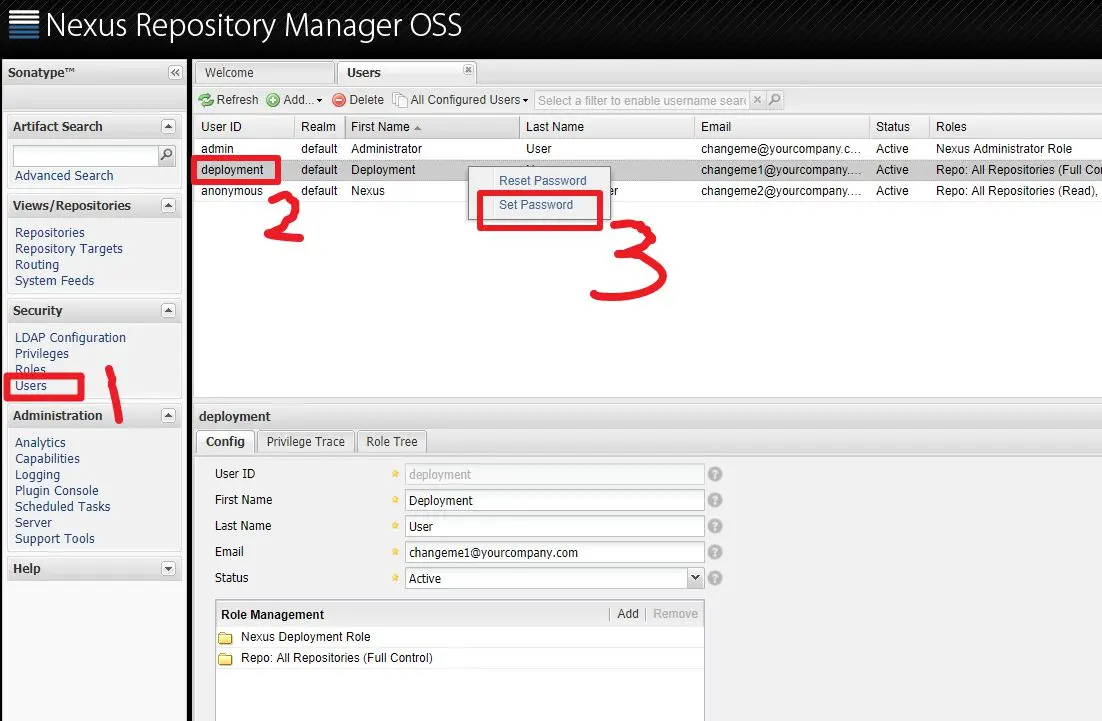Open Logging link
The image size is (1102, 721).
(x=37, y=475)
